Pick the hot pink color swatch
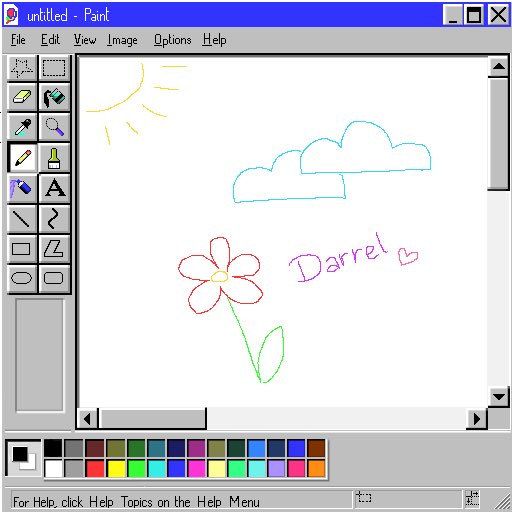 tap(296, 468)
